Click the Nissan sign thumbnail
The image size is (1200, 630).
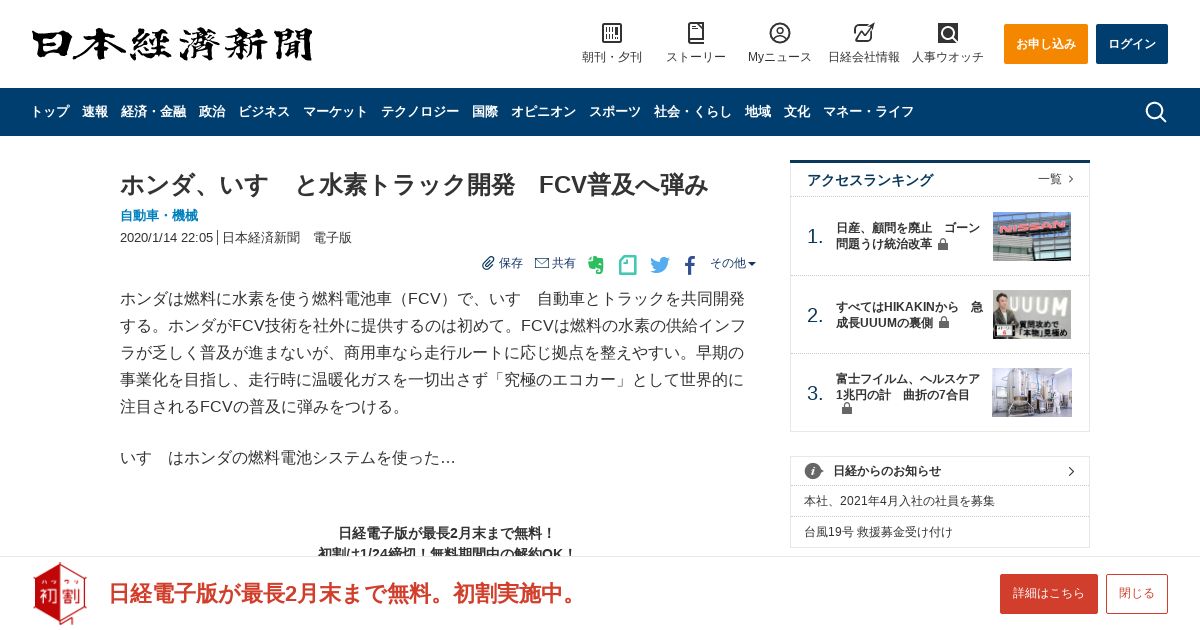1032,236
